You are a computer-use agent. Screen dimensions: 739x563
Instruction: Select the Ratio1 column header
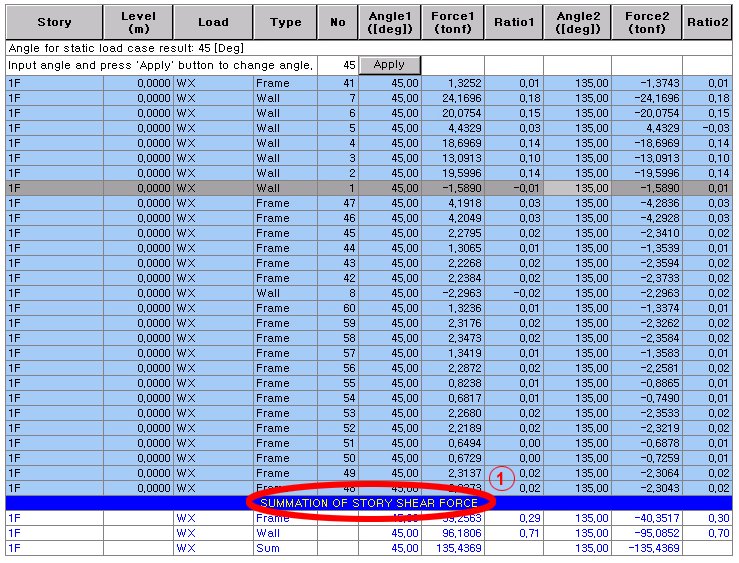tap(515, 21)
